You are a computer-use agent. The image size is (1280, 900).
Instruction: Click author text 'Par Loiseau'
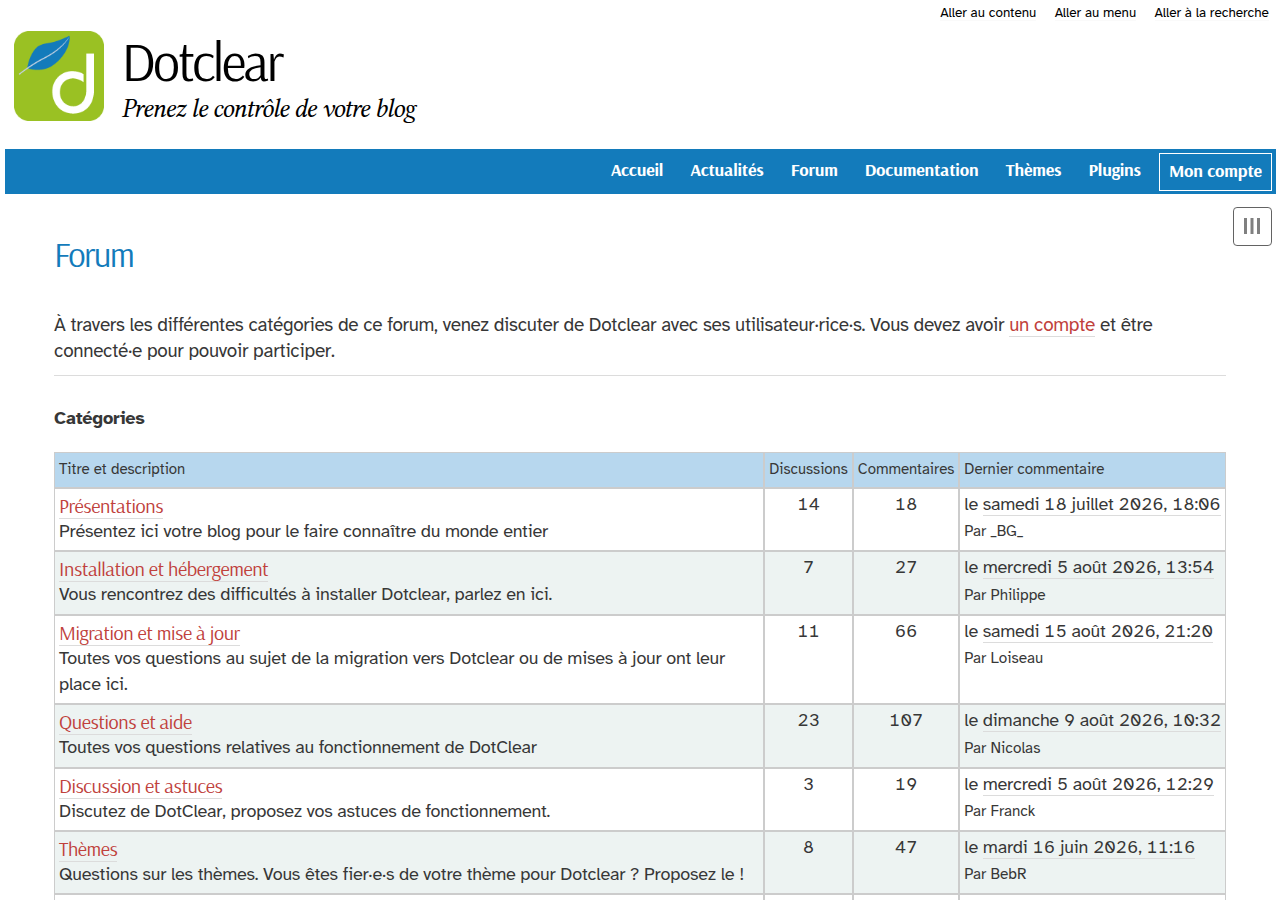tap(1003, 658)
